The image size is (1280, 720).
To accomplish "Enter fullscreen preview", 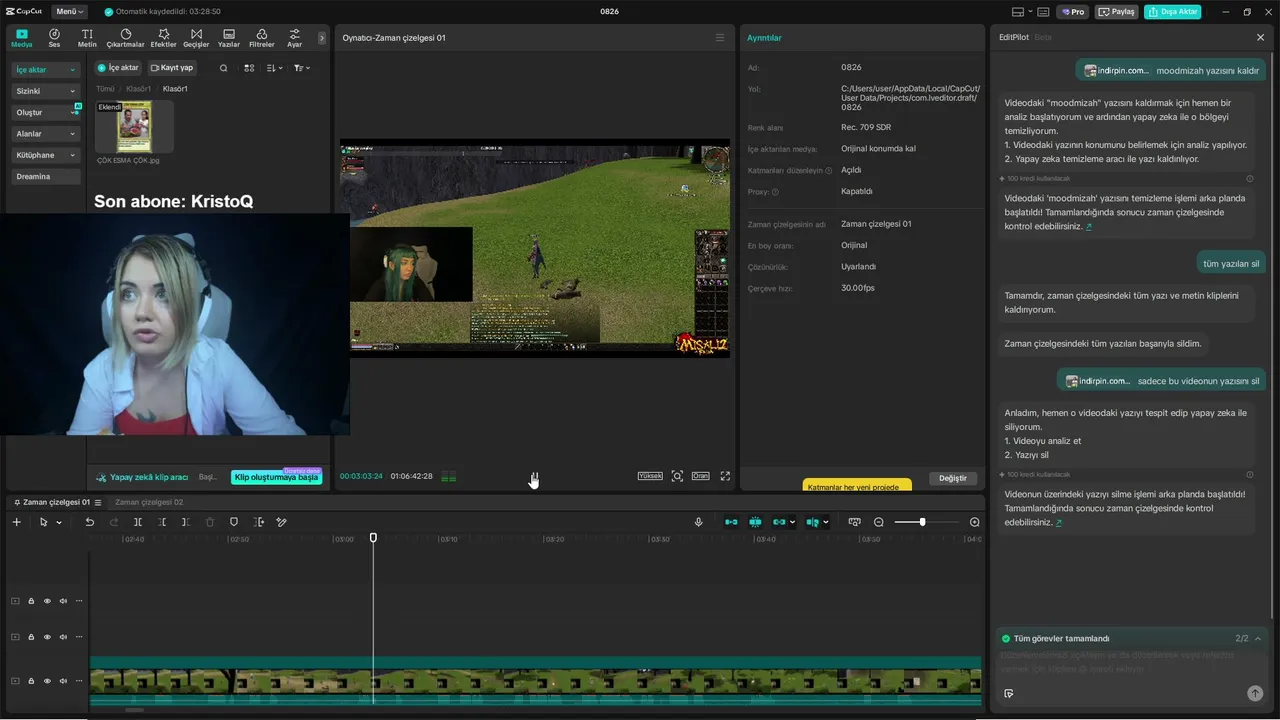I will (725, 476).
